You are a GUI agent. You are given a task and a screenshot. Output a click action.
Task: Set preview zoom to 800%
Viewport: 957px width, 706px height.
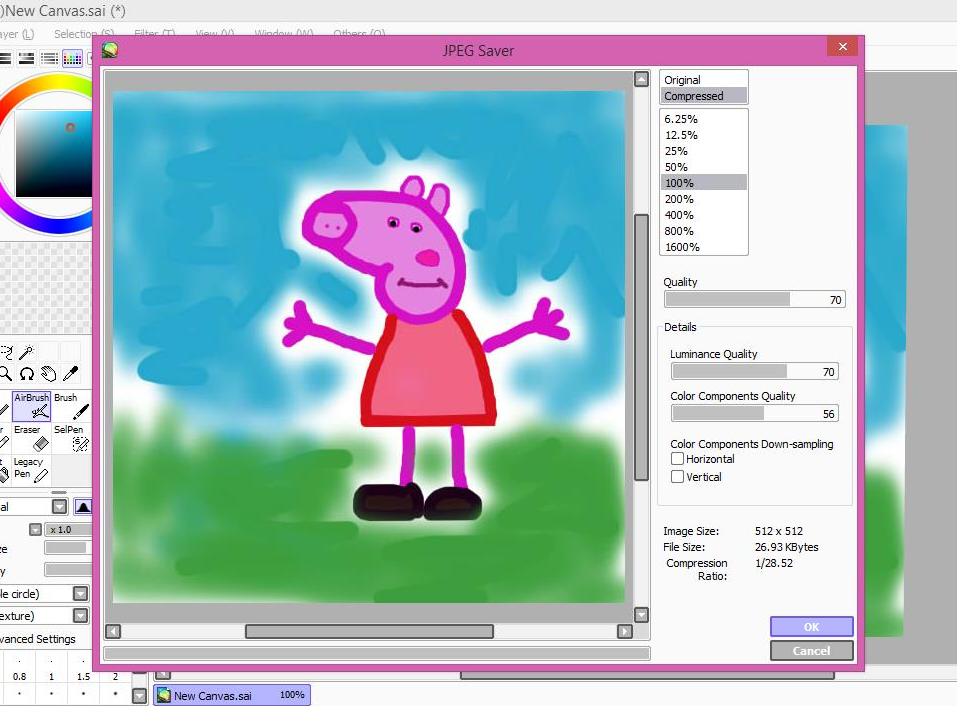click(704, 231)
